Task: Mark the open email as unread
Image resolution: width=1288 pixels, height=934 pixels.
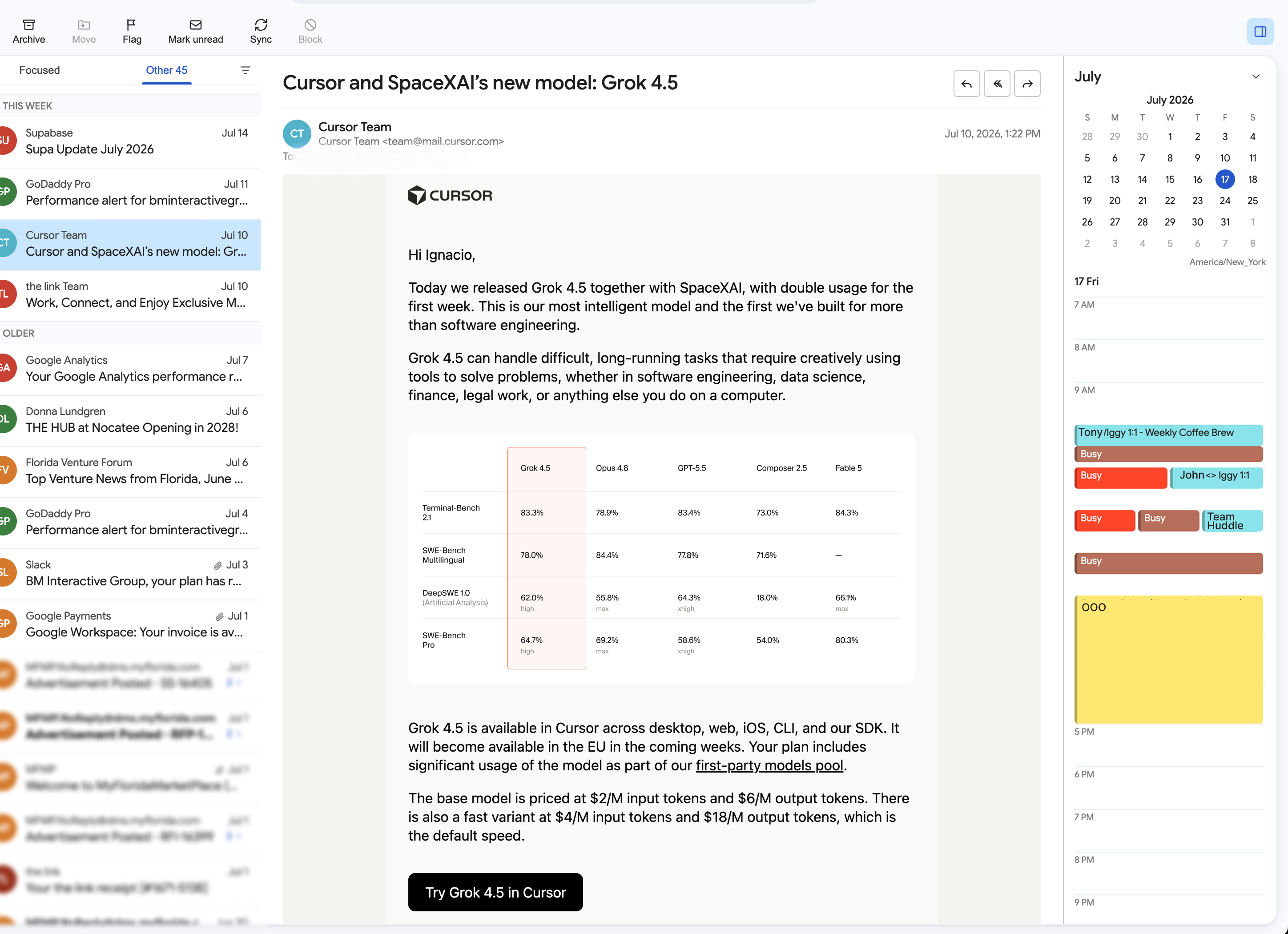Action: tap(195, 31)
